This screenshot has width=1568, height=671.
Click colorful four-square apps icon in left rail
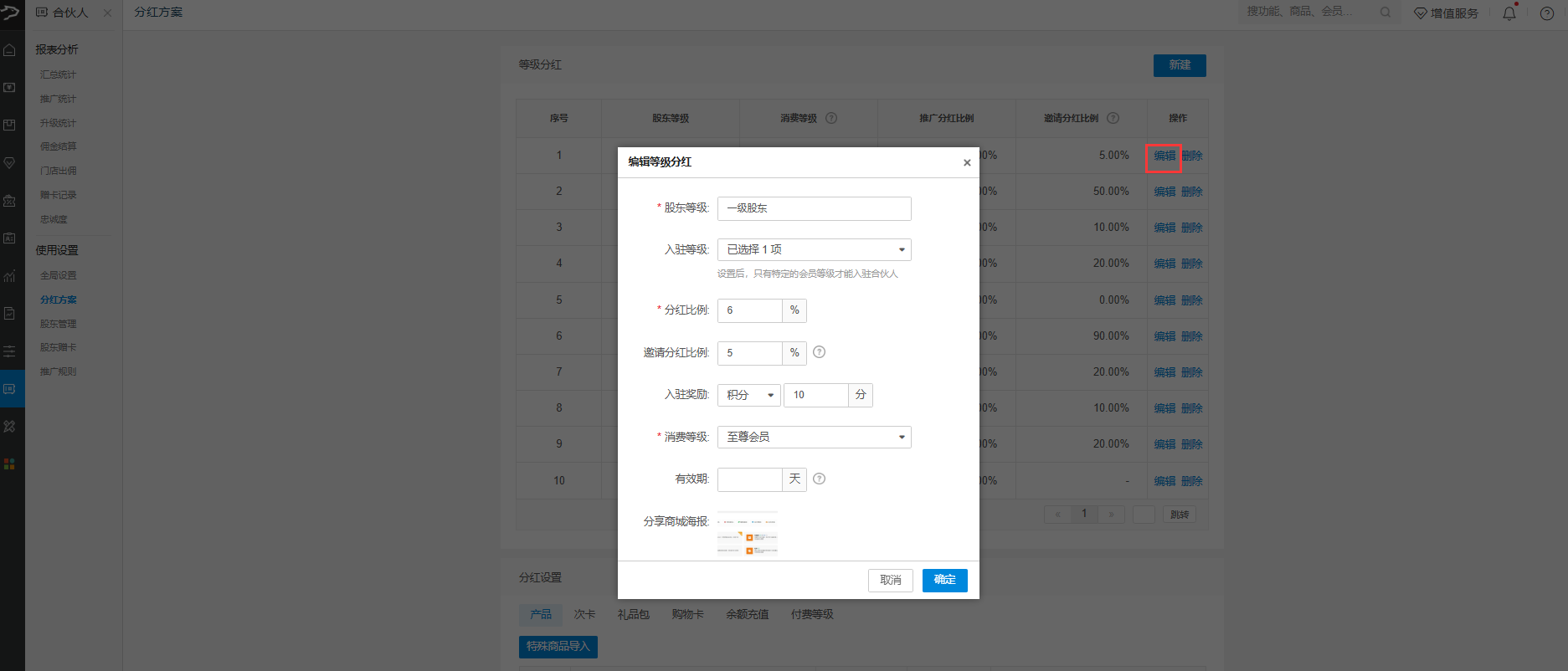(9, 464)
